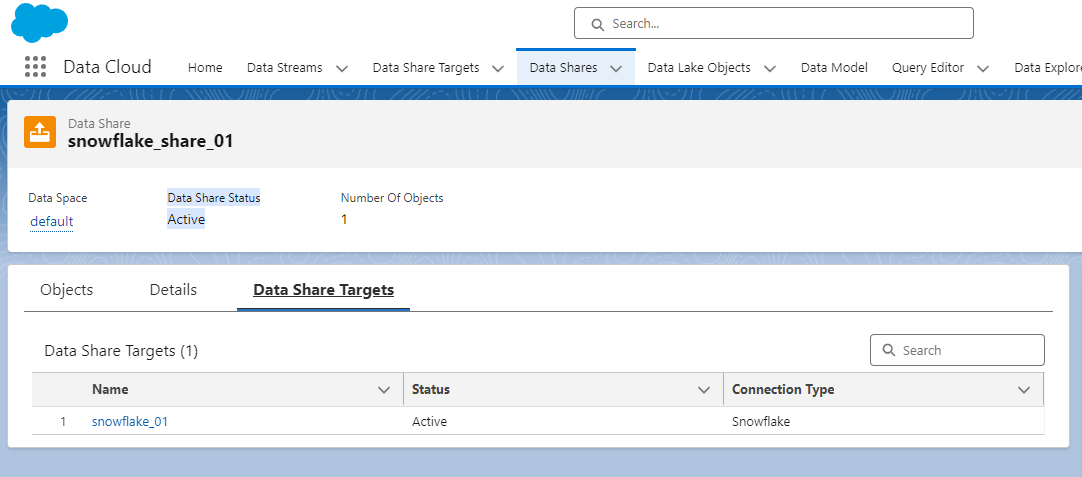Select the Data Share Targets record tab

pyautogui.click(x=324, y=290)
